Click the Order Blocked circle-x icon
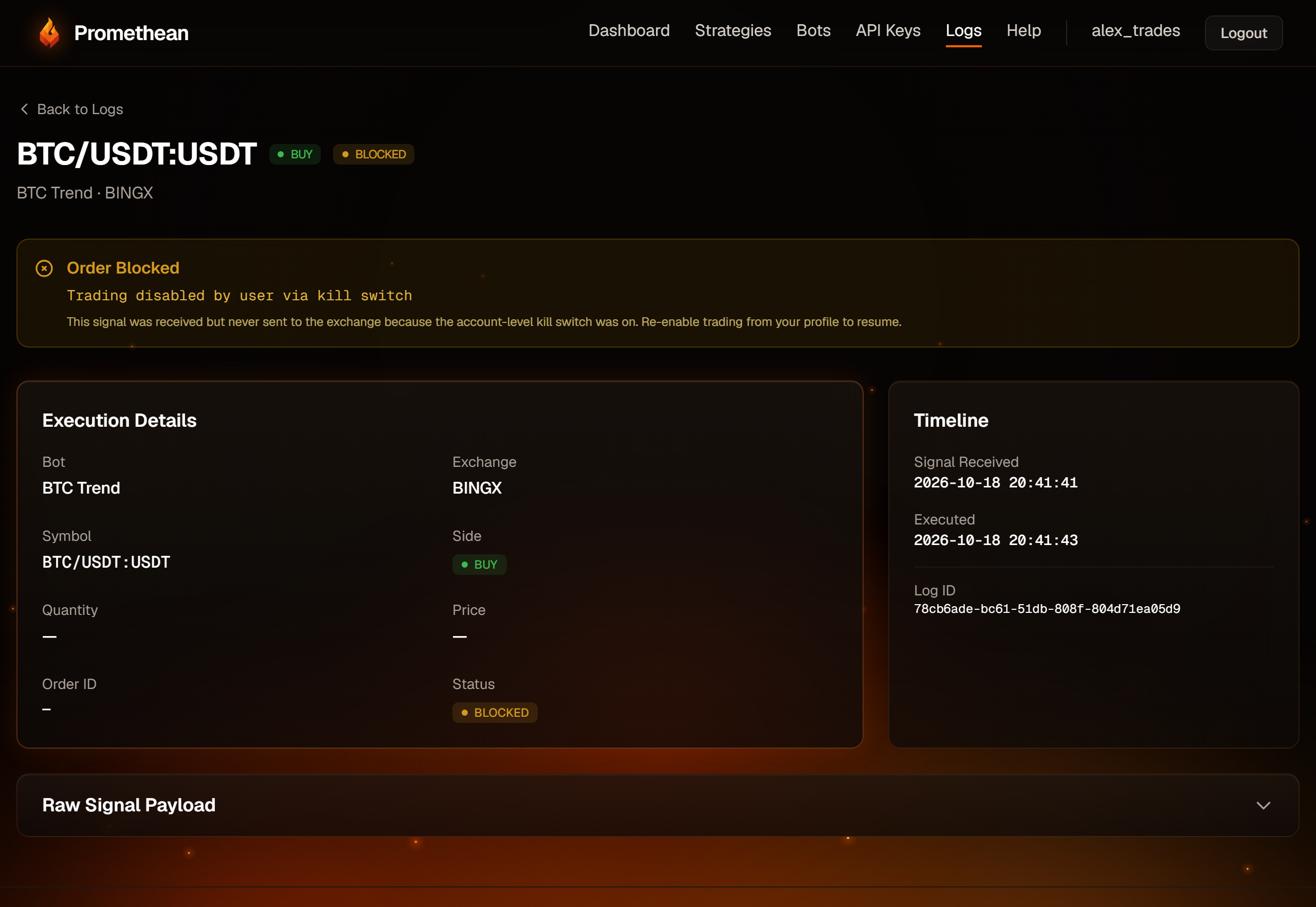1316x907 pixels. click(x=44, y=268)
